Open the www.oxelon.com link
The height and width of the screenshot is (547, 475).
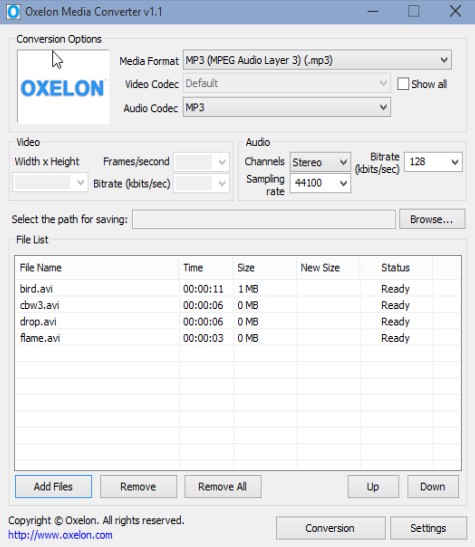pyautogui.click(x=60, y=535)
